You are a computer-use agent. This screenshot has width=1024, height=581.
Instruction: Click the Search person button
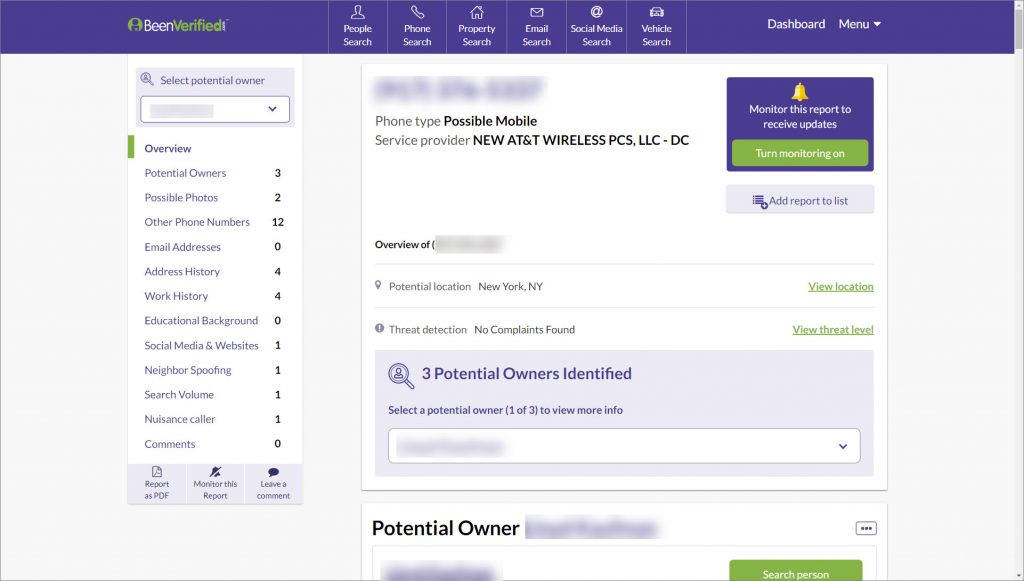point(795,571)
